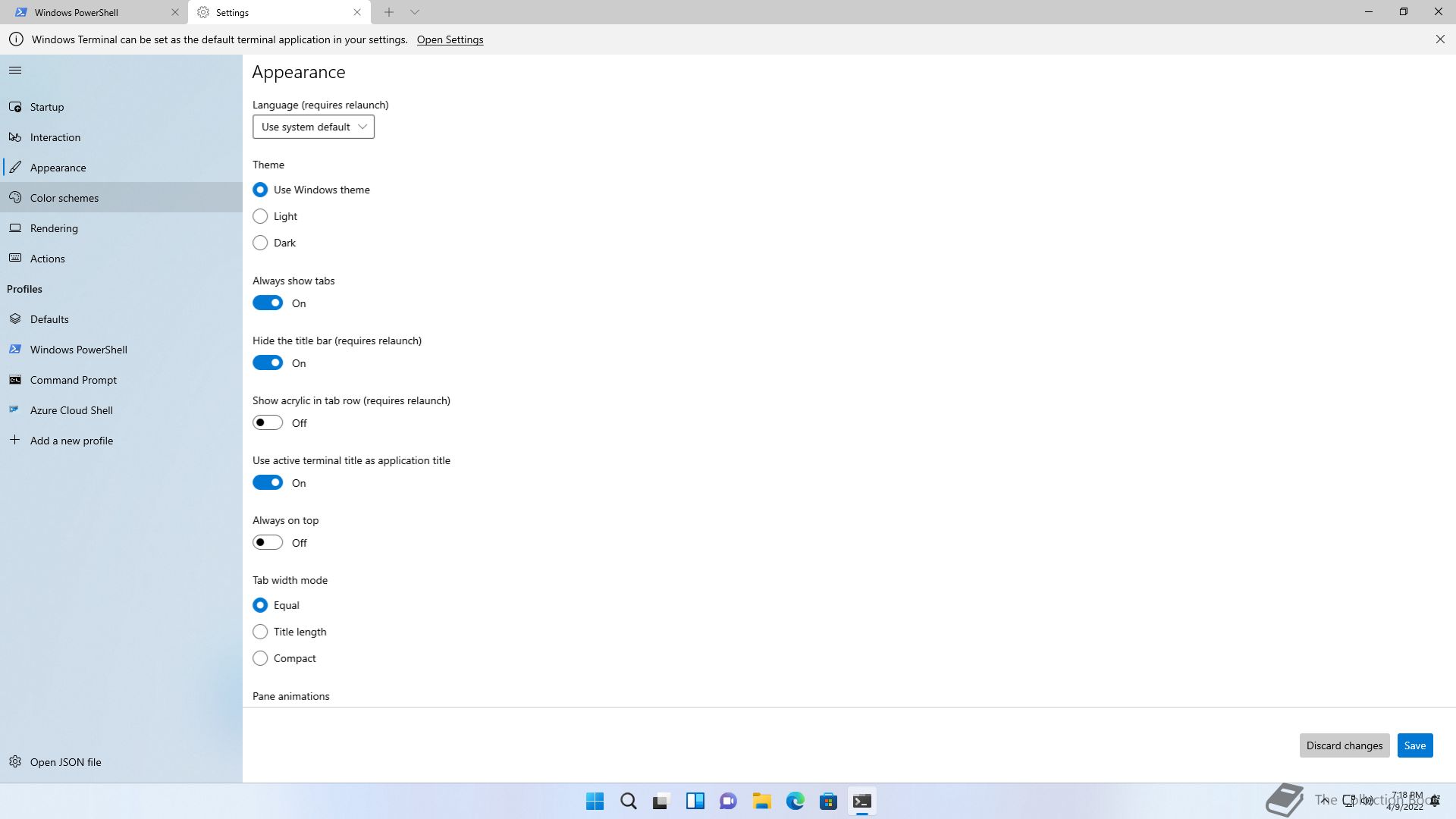The height and width of the screenshot is (819, 1456).
Task: Click the Actions keyboard icon
Action: (15, 259)
